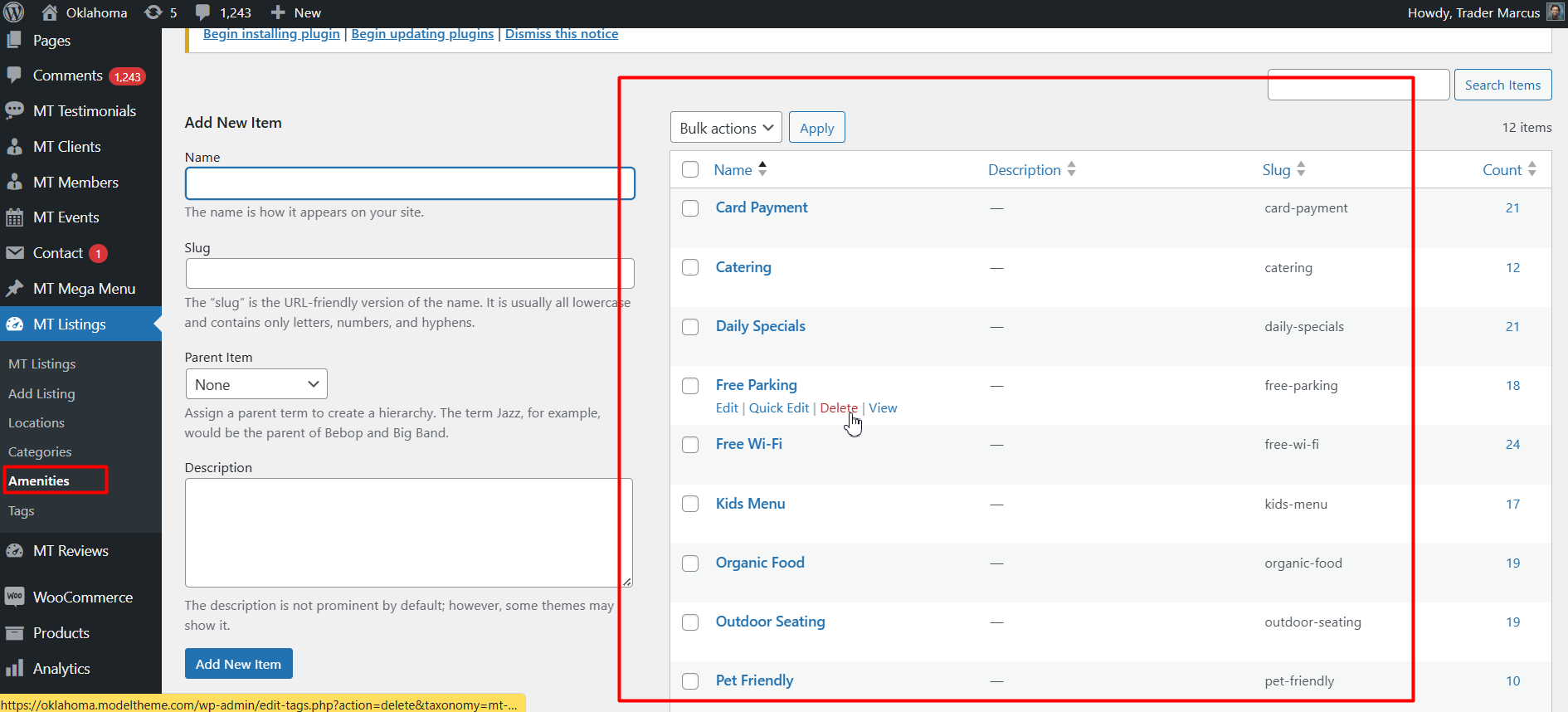The image size is (1568, 712).
Task: Toggle the select-all checkbox in header
Action: click(690, 169)
